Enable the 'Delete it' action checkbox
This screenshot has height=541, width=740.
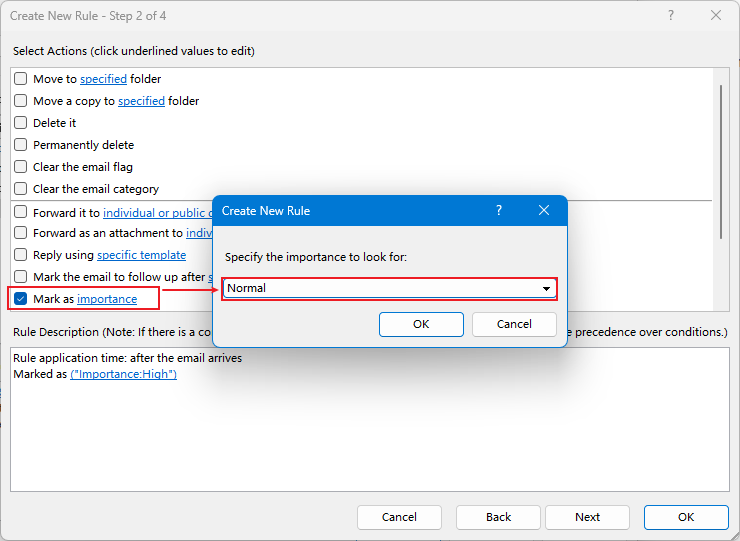click(21, 123)
